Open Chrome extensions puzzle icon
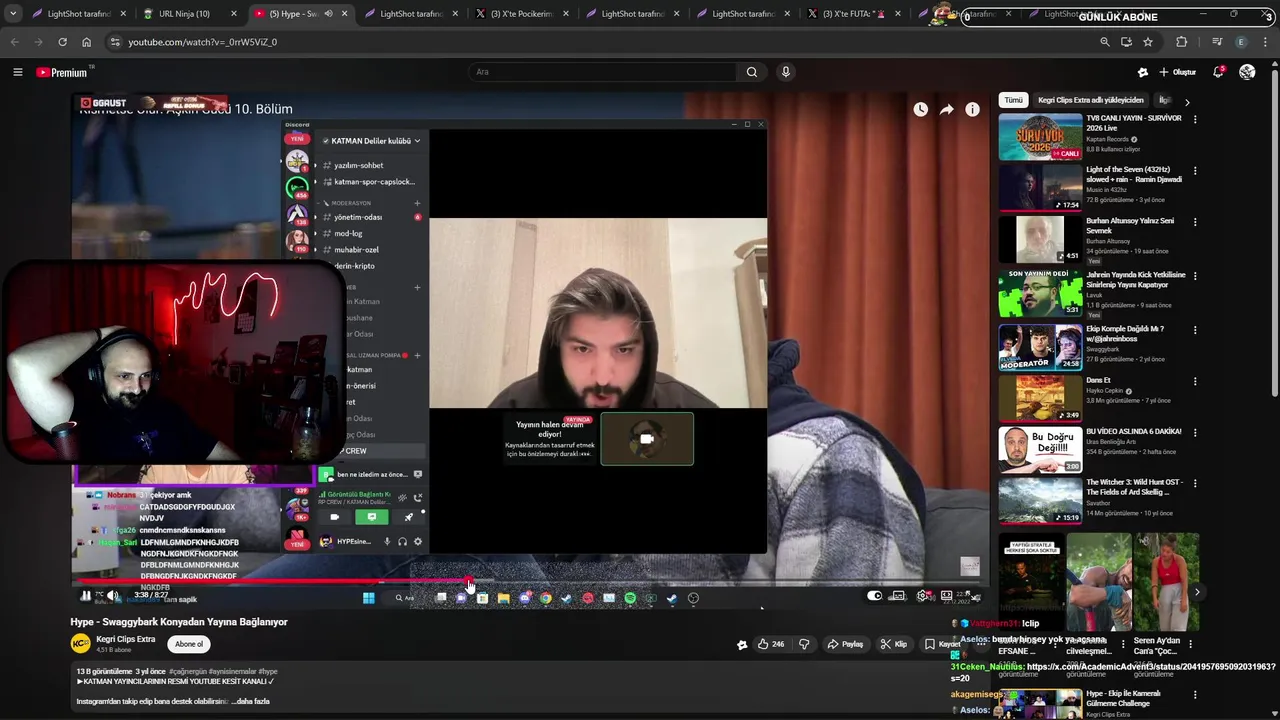Image resolution: width=1280 pixels, height=720 pixels. tap(1181, 42)
